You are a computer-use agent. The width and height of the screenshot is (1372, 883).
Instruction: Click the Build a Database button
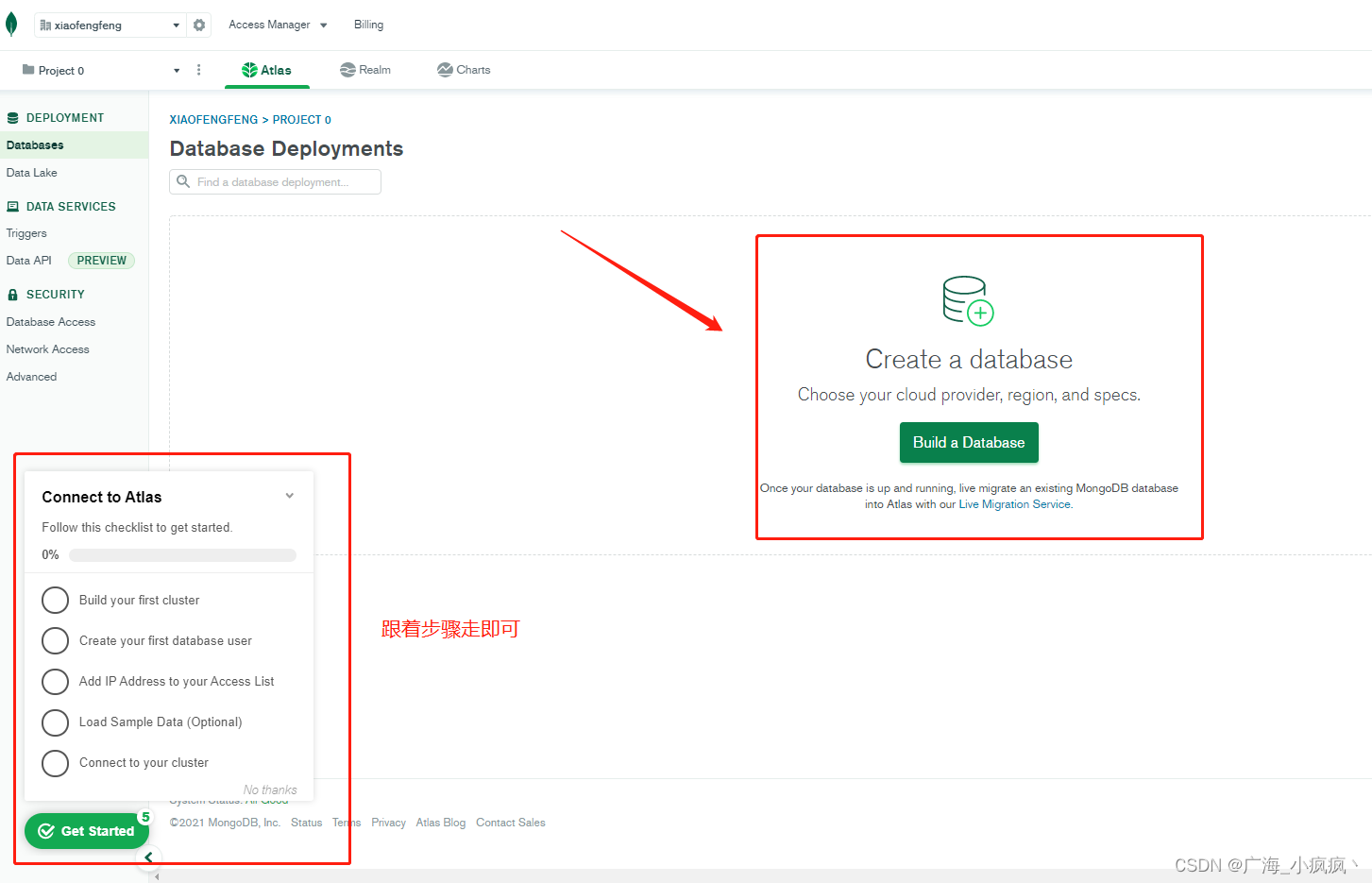click(969, 443)
